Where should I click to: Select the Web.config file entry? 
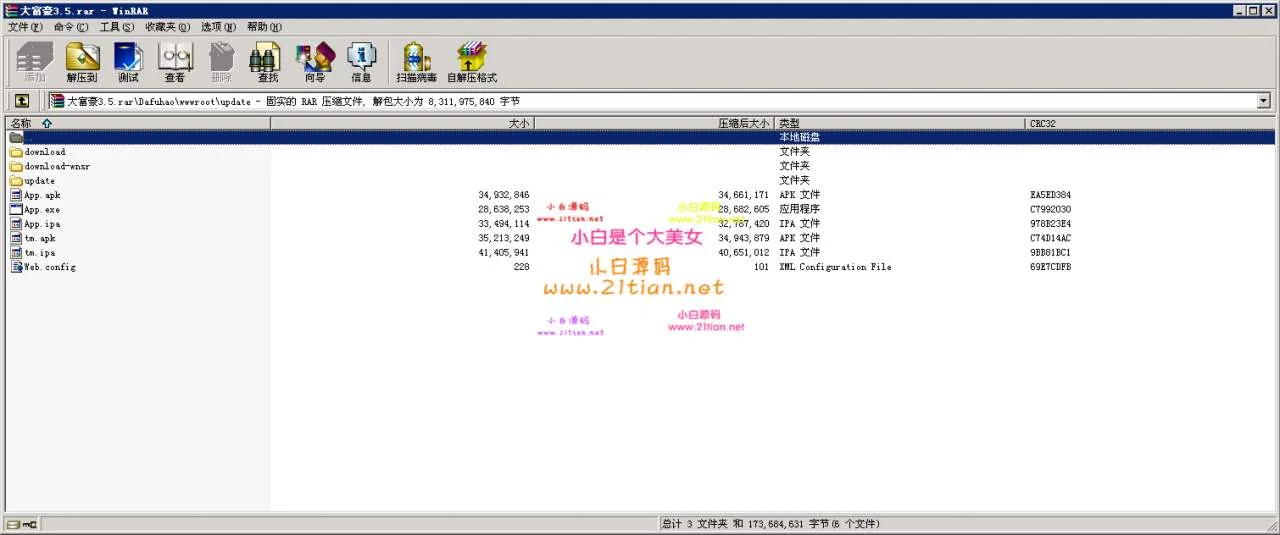pos(49,267)
